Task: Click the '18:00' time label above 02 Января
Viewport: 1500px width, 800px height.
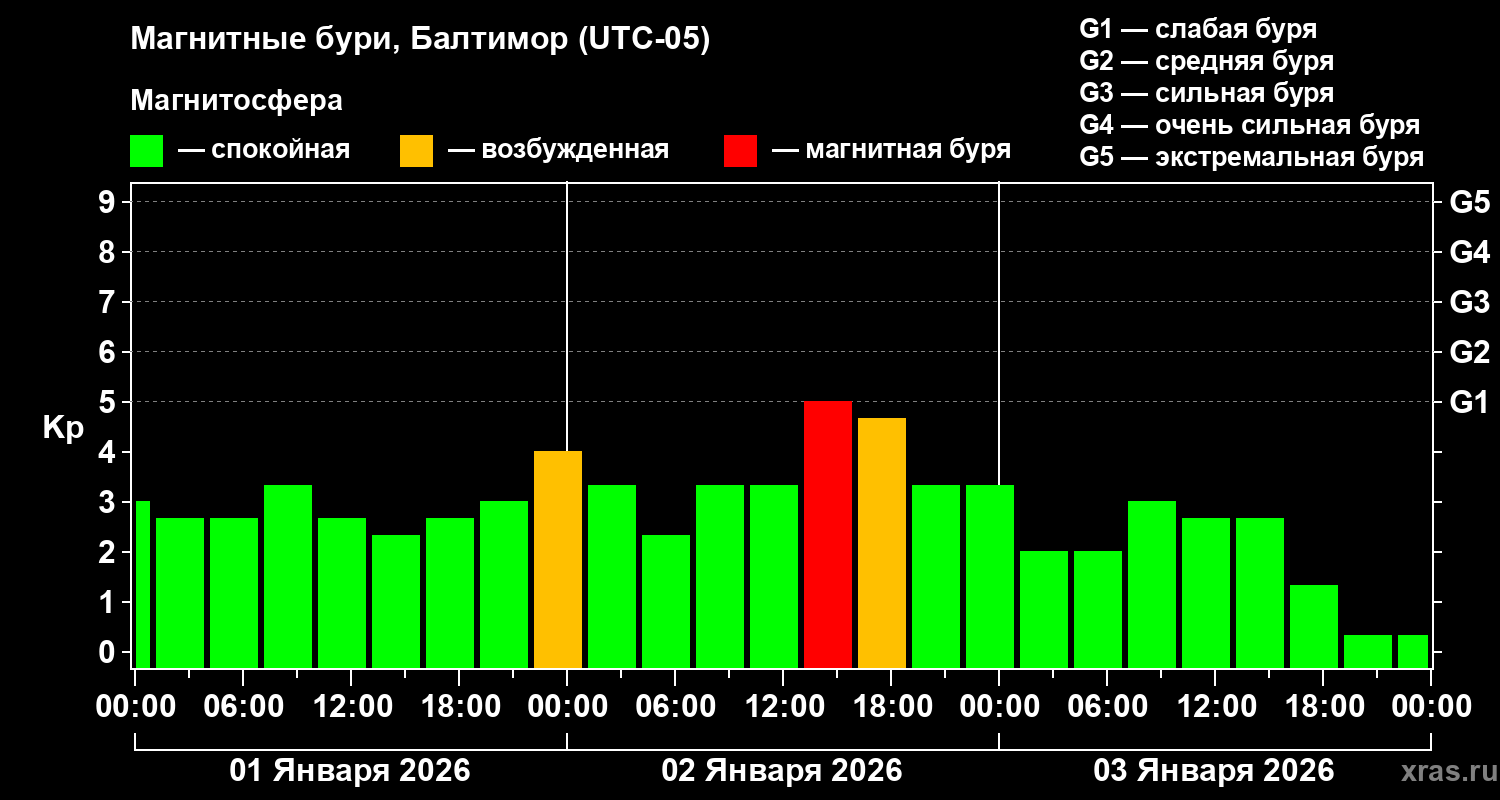Action: 891,707
